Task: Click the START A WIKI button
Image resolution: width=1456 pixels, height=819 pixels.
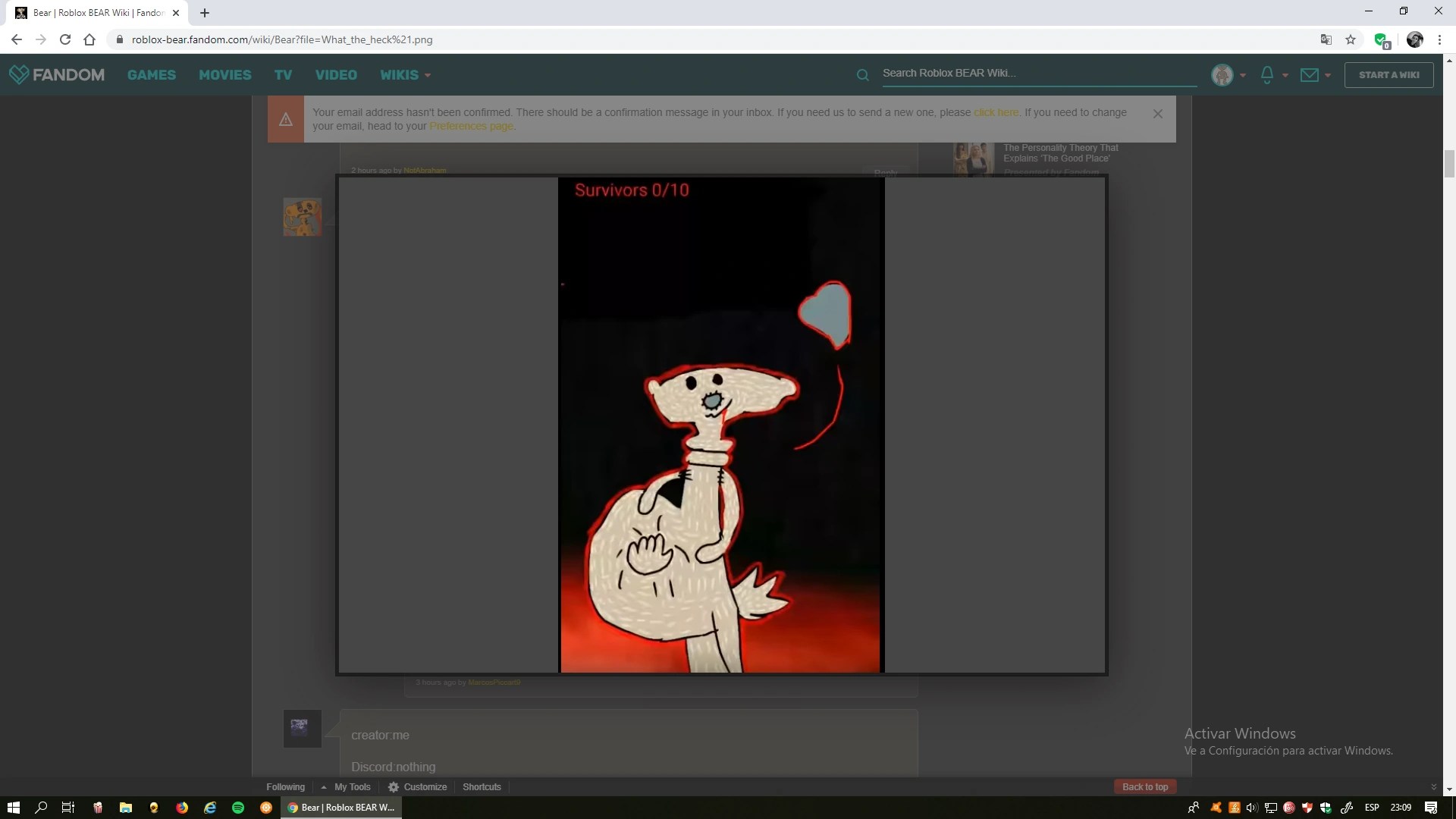Action: (x=1389, y=75)
